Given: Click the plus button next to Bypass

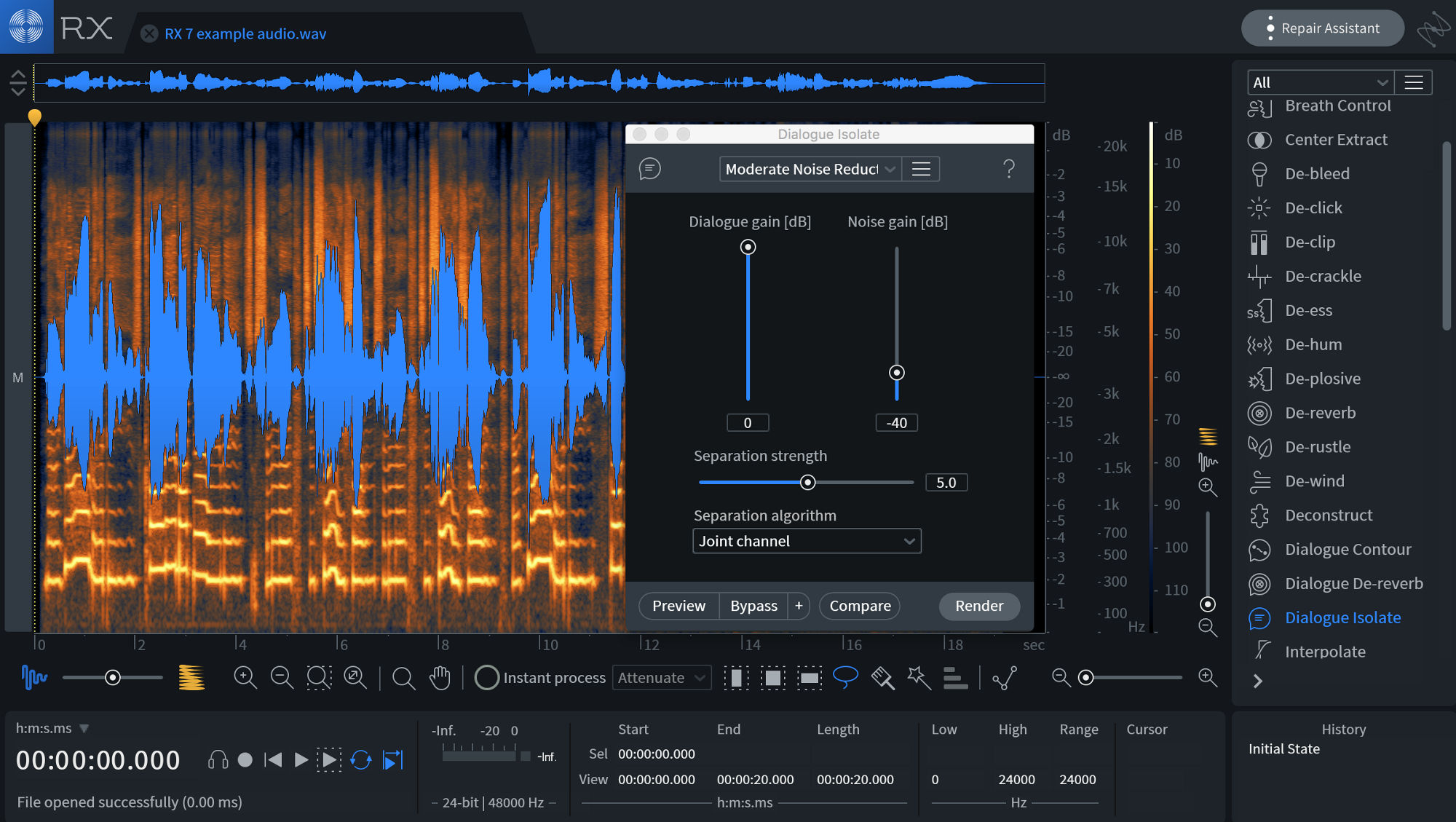Looking at the screenshot, I should (x=799, y=606).
